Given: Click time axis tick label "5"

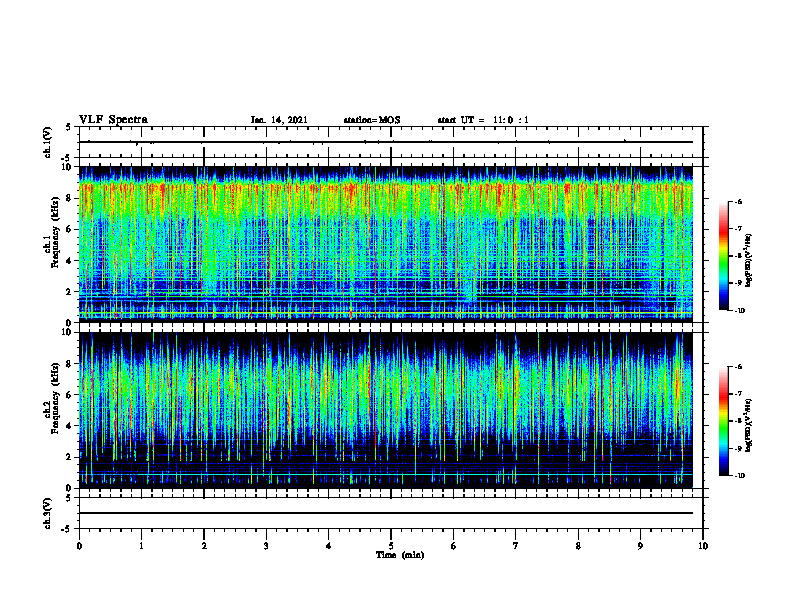Looking at the screenshot, I should point(391,546).
